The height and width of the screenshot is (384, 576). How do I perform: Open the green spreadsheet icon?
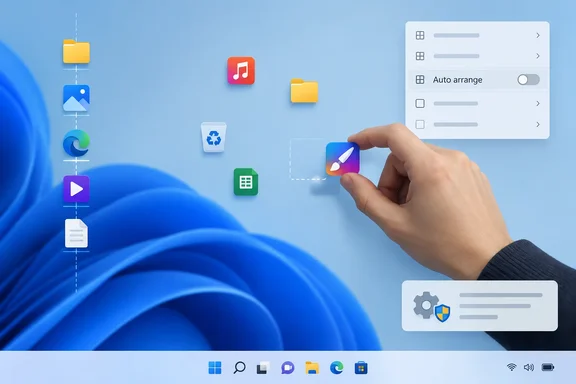[x=246, y=182]
